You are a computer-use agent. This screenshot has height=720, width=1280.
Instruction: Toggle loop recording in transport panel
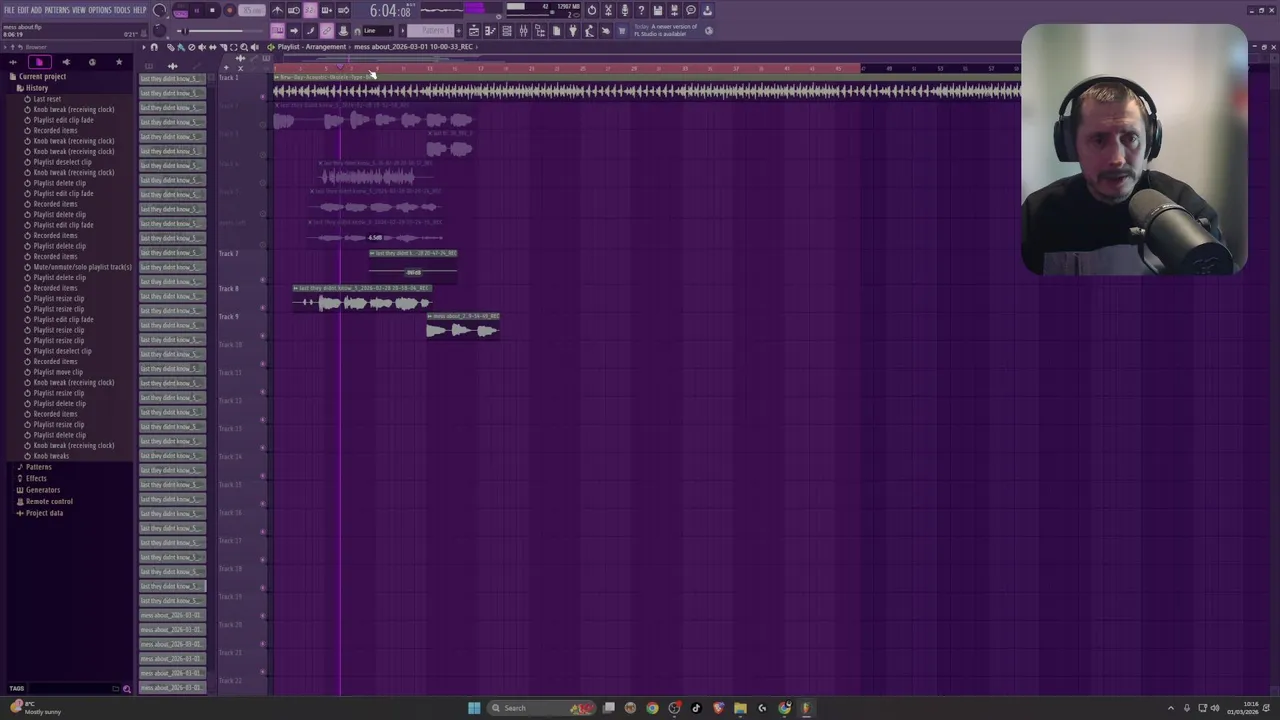[343, 10]
